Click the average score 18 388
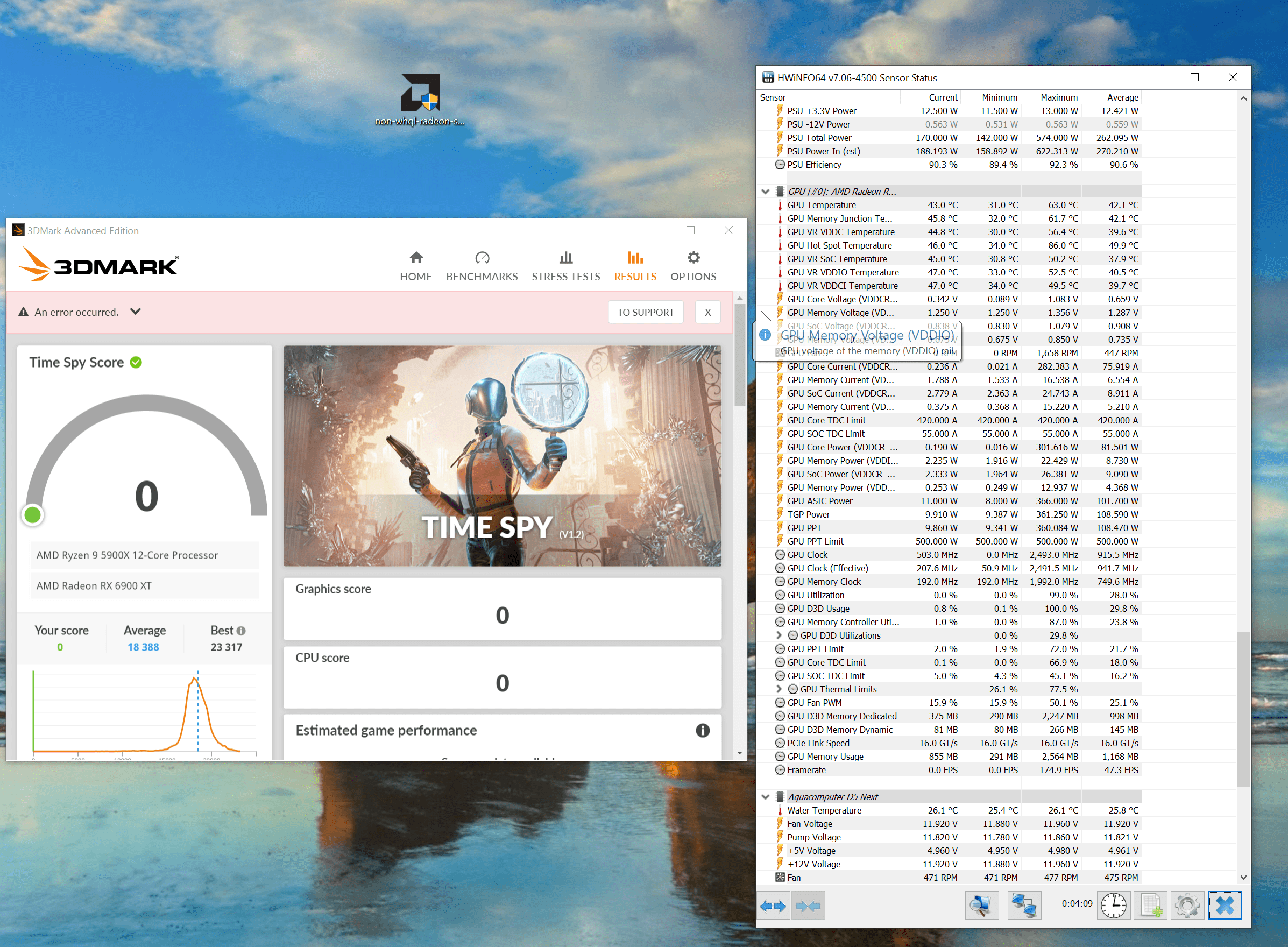Screen dimensions: 1288x947 (143, 647)
